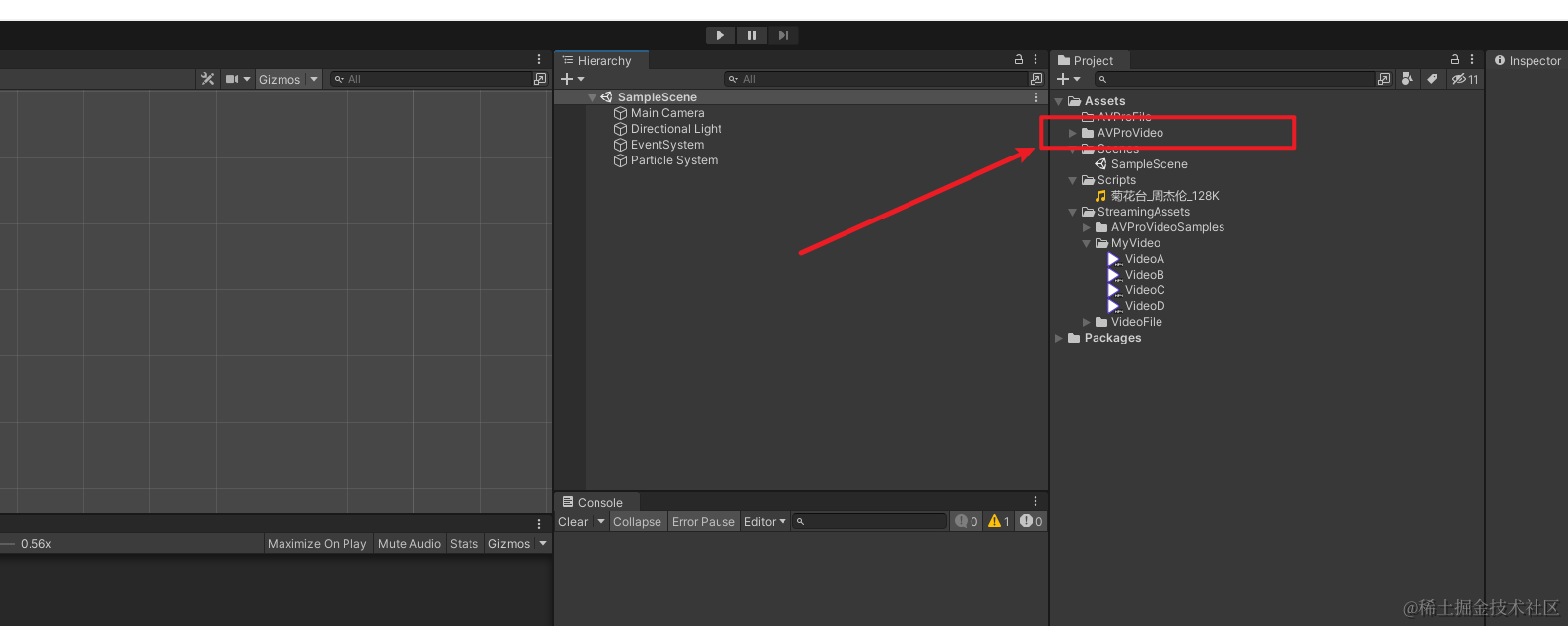Open Scene Gizmos dropdown arrow
The width and height of the screenshot is (1568, 626).
(314, 79)
